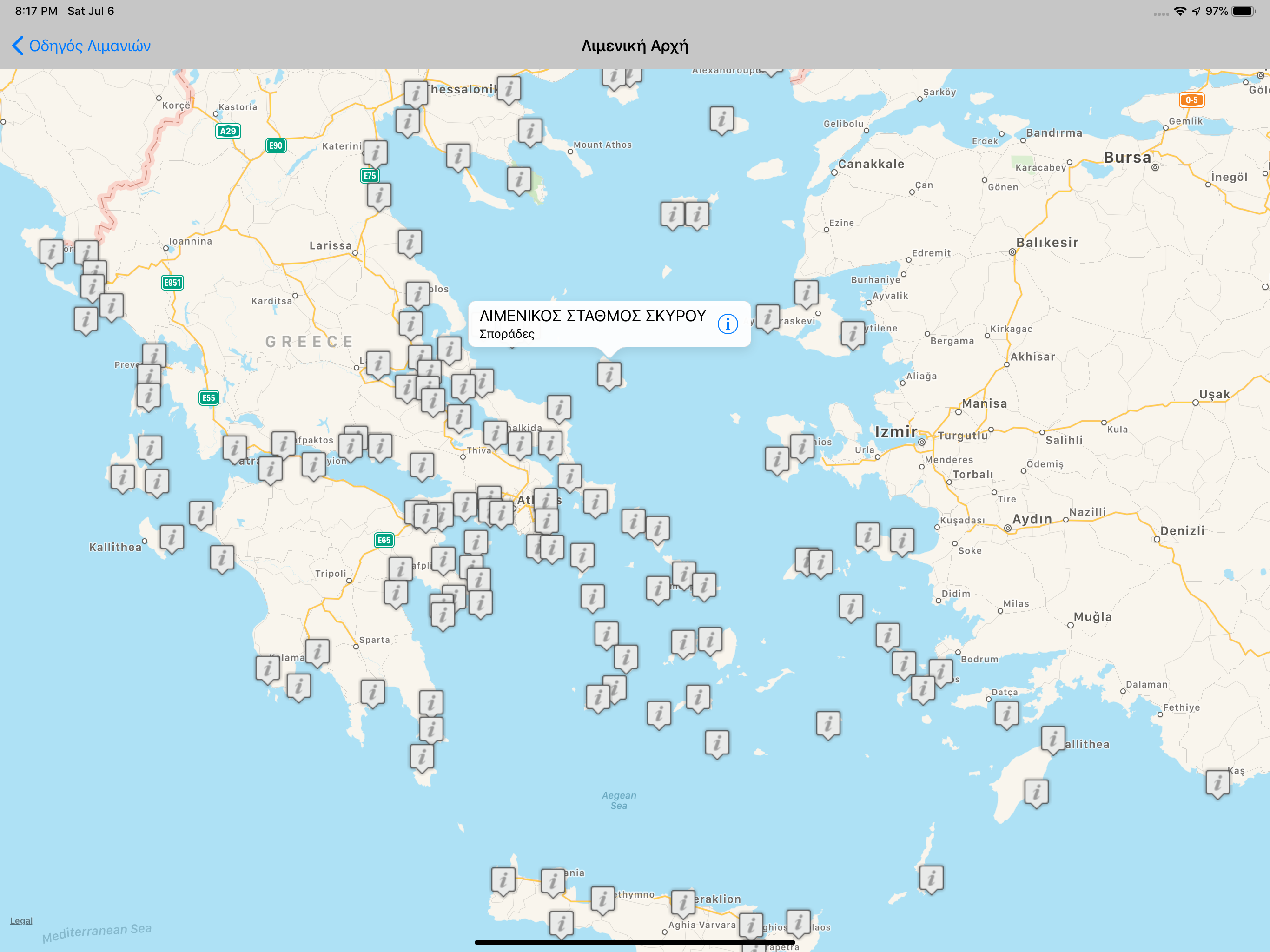The width and height of the screenshot is (1270, 952).
Task: Select the port pin near Rethymno
Action: click(x=602, y=900)
